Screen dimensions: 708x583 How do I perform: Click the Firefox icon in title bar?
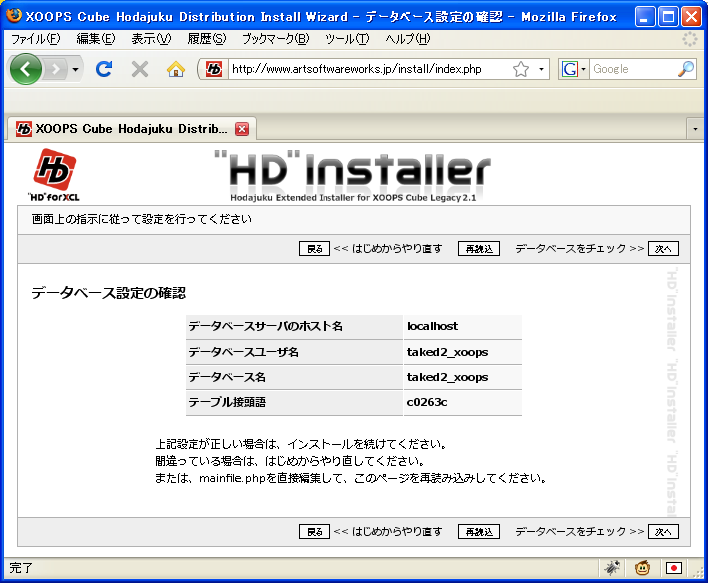coord(14,15)
